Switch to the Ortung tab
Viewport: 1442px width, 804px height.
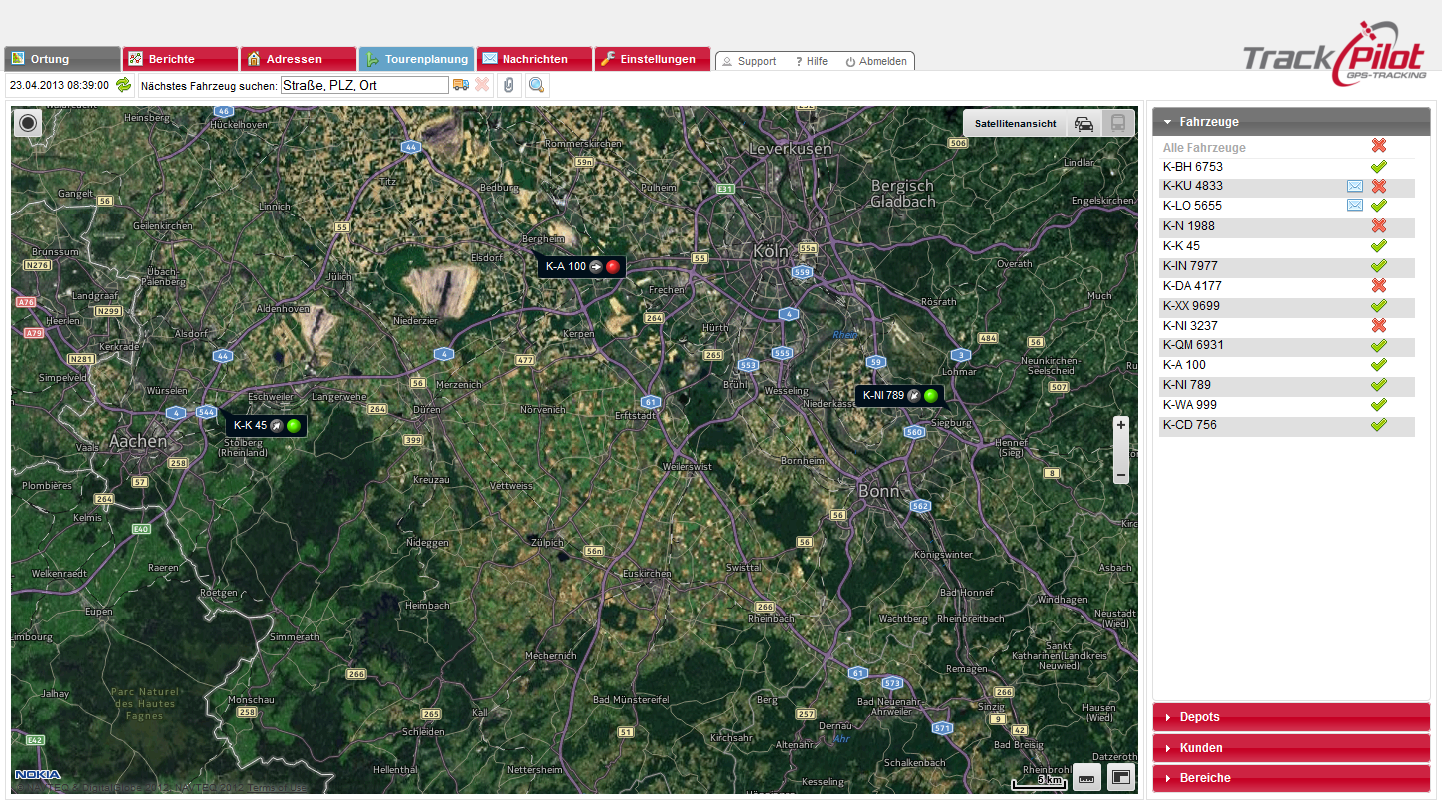pos(62,59)
